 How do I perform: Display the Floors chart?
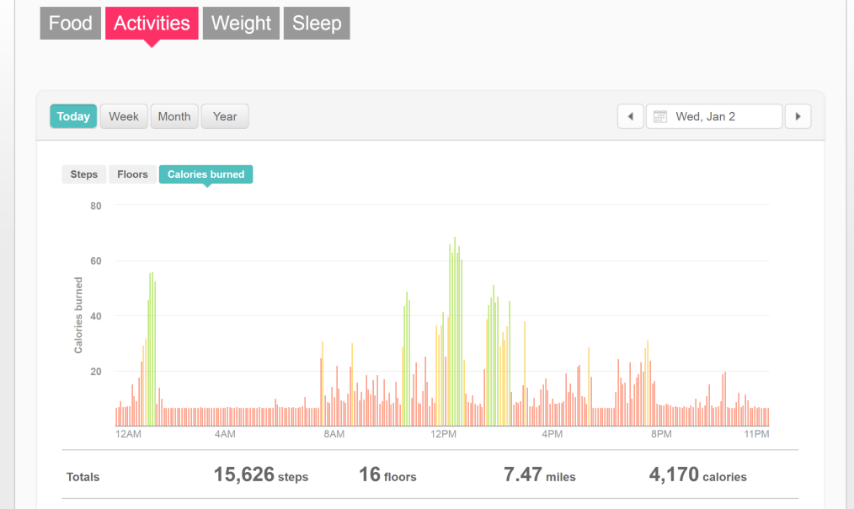point(132,174)
